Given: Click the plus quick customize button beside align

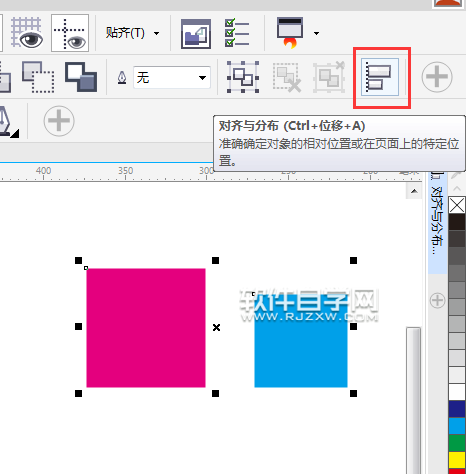Looking at the screenshot, I should tap(437, 77).
